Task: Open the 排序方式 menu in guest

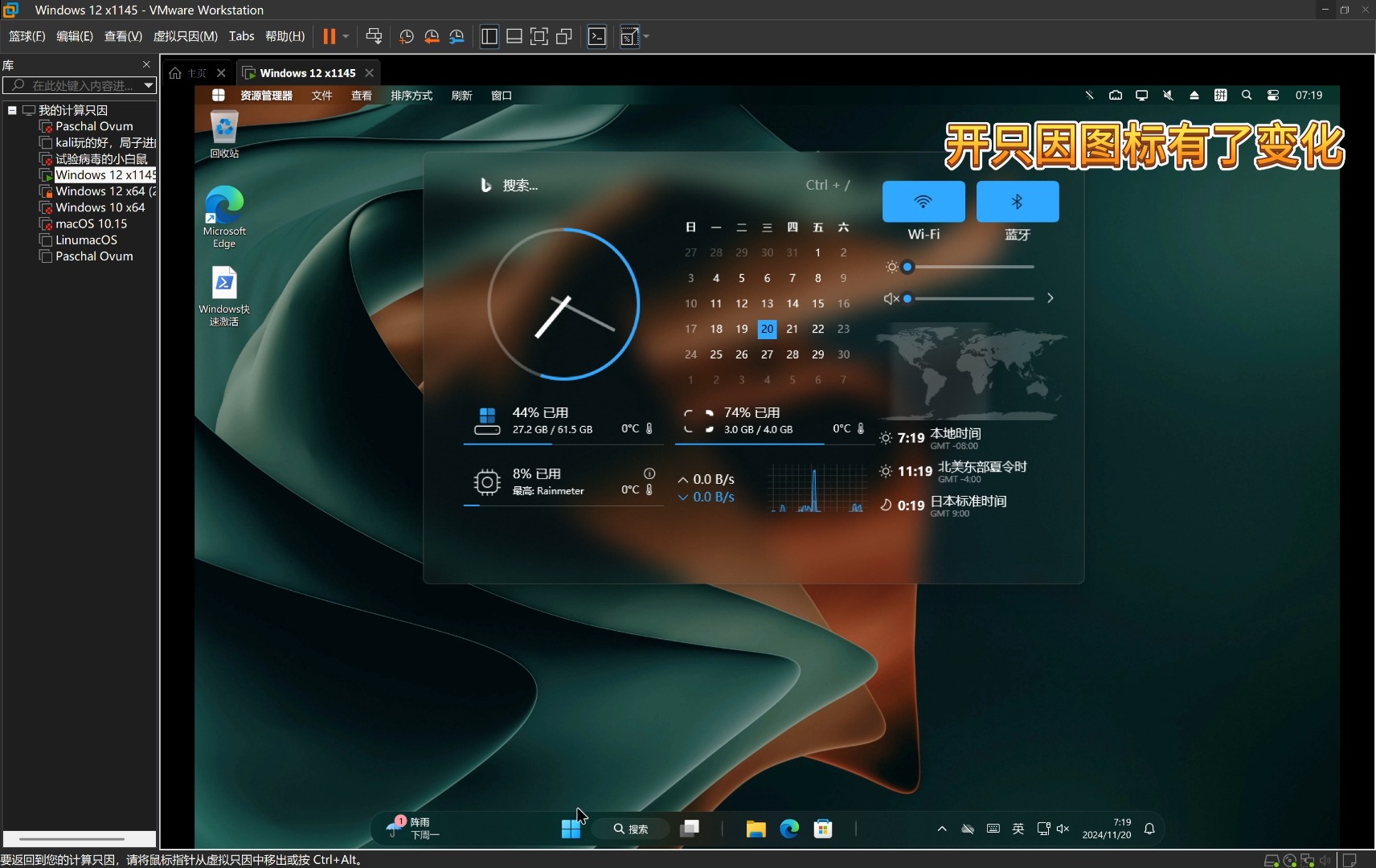Action: pos(412,96)
